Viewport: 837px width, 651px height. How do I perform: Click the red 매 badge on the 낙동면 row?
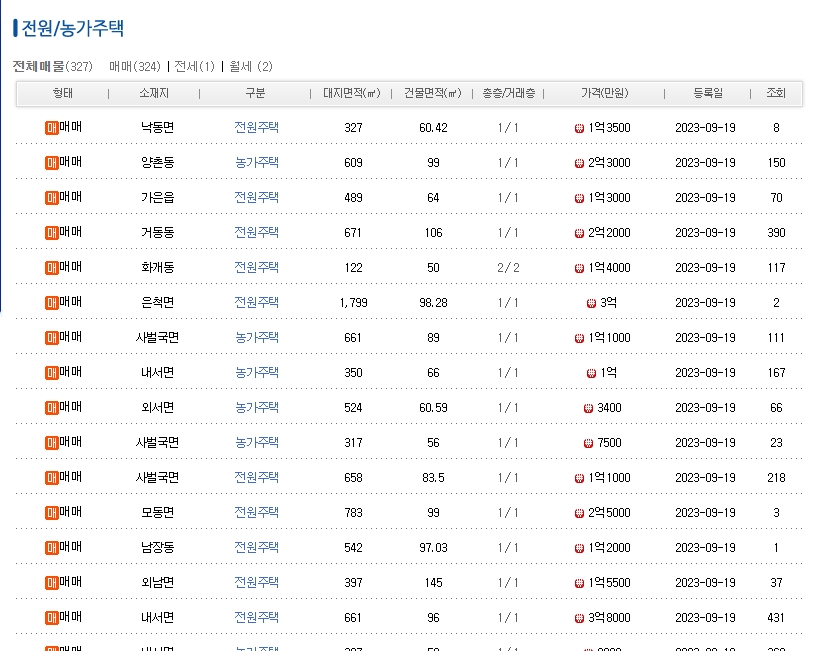(x=51, y=126)
